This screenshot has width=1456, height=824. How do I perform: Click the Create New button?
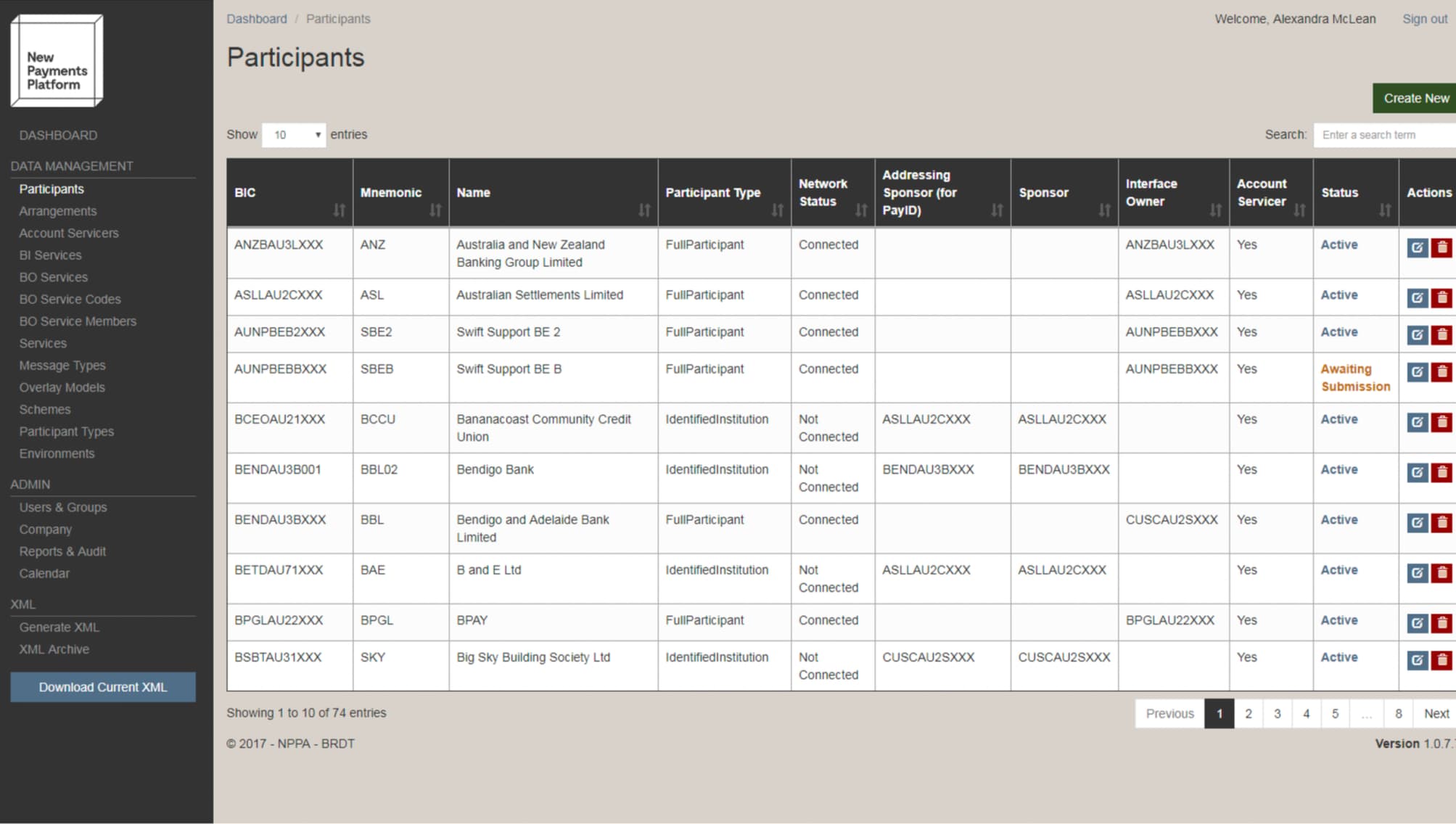1415,99
